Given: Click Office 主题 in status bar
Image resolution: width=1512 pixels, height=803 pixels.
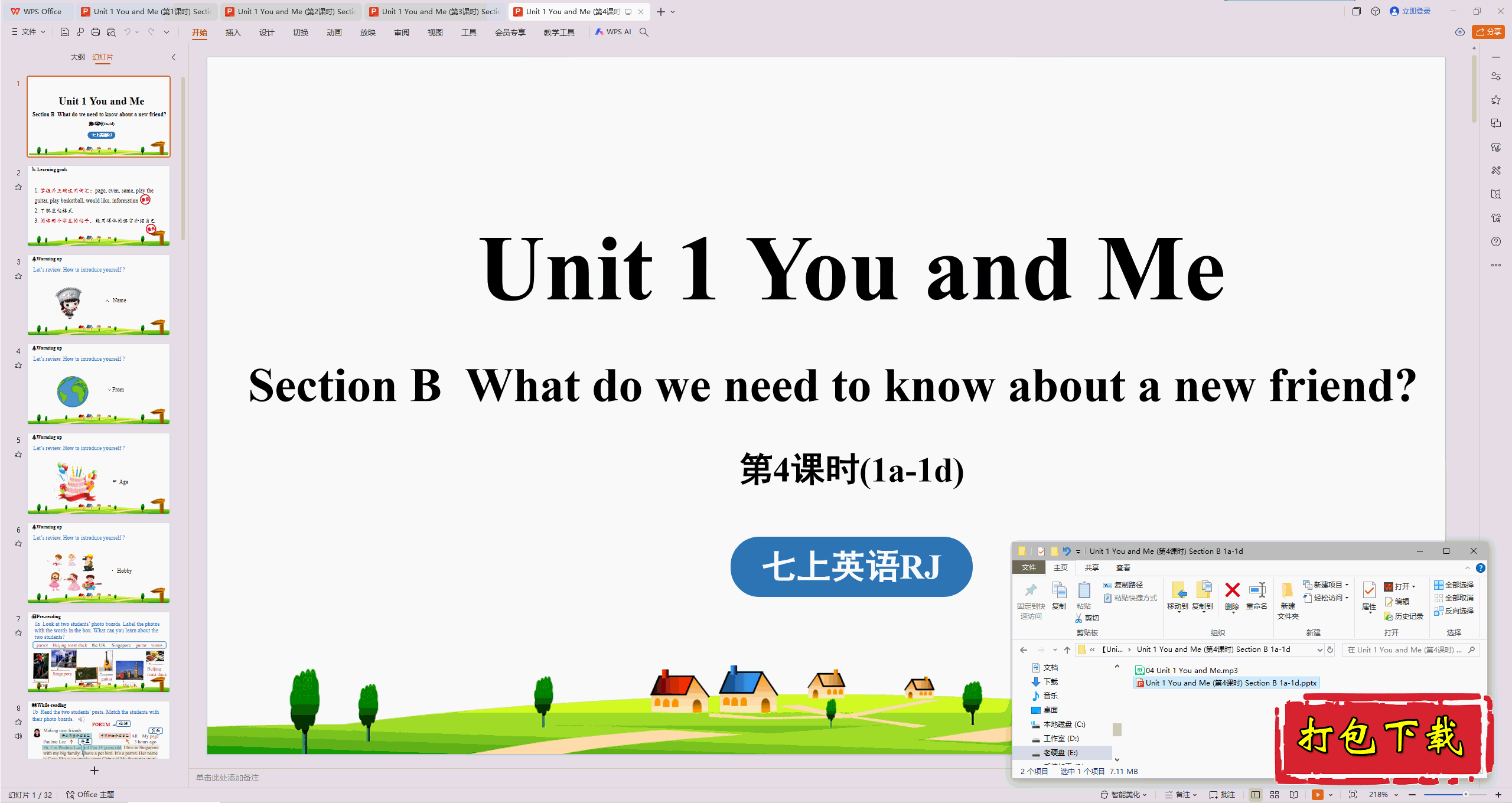Looking at the screenshot, I should tap(90, 795).
